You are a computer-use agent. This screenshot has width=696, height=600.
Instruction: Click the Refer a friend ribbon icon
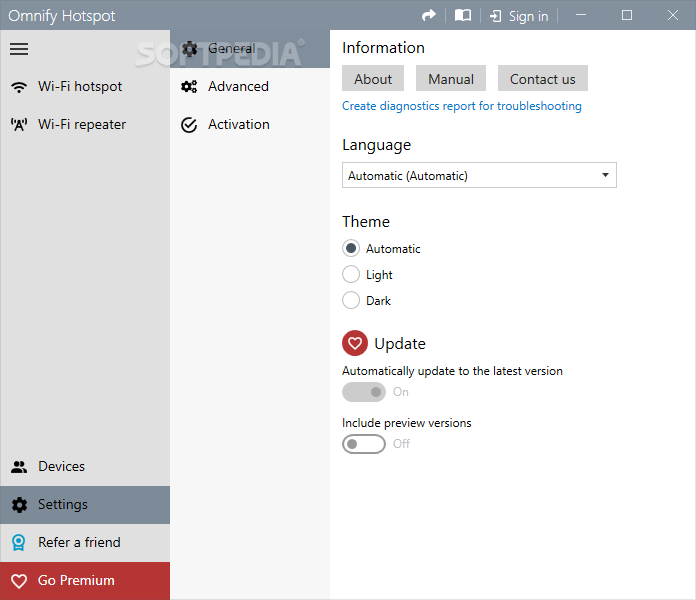point(19,543)
